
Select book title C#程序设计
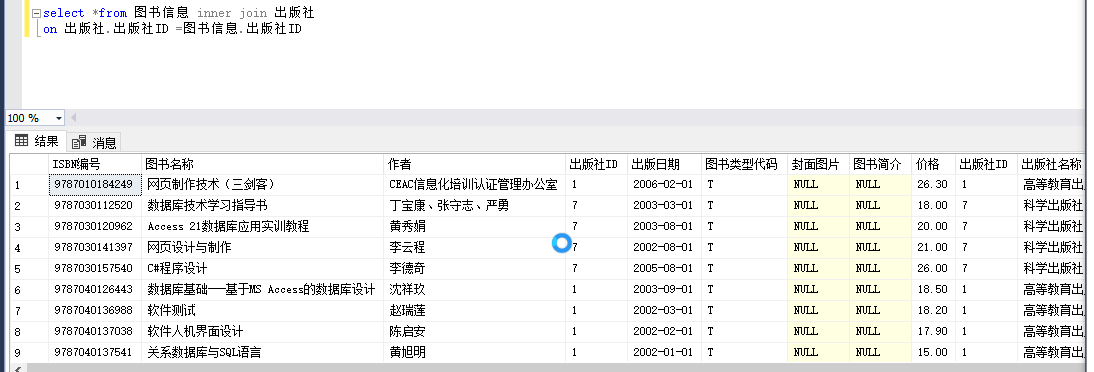click(262, 269)
